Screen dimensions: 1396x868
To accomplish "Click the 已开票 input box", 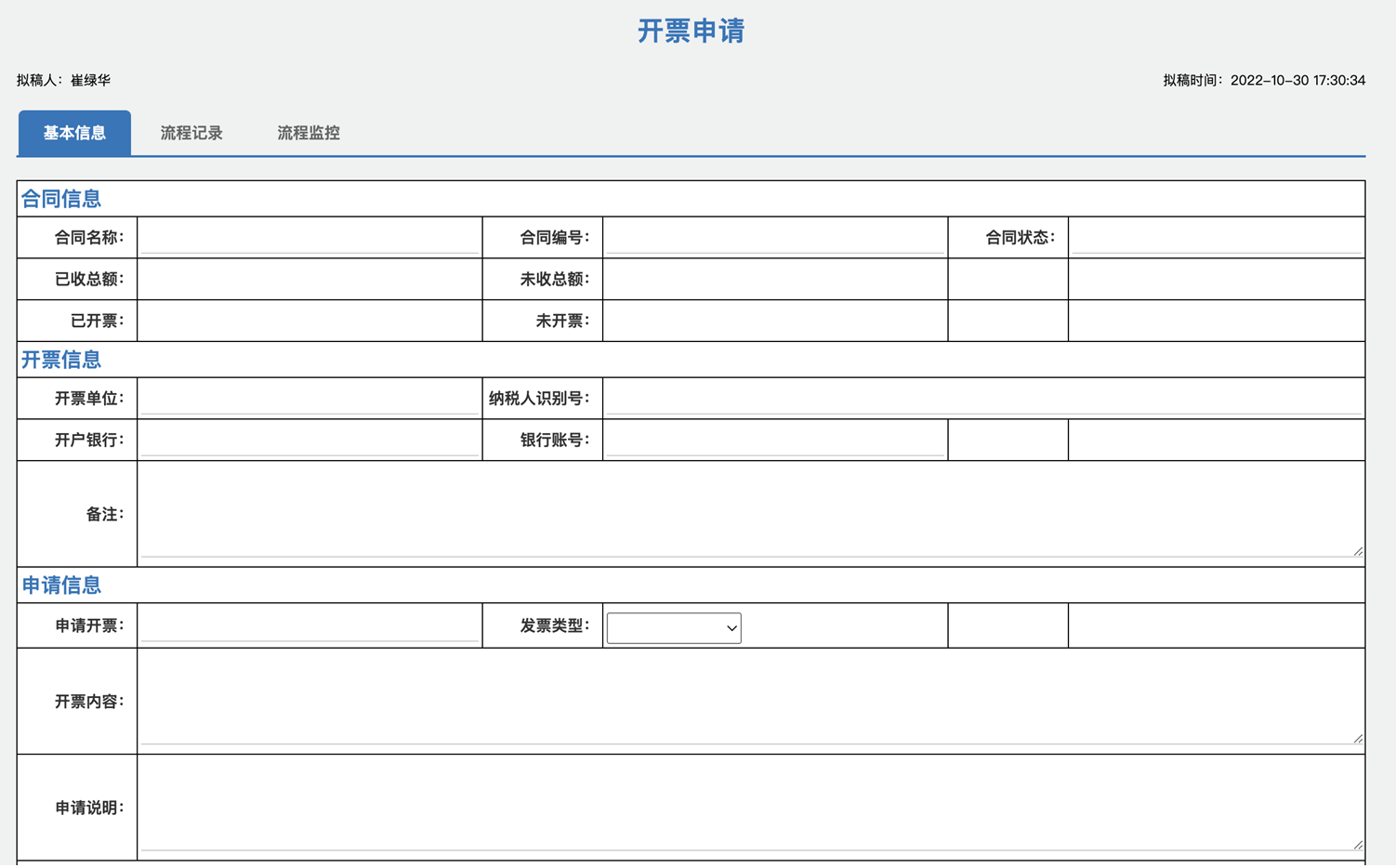I will [x=307, y=320].
